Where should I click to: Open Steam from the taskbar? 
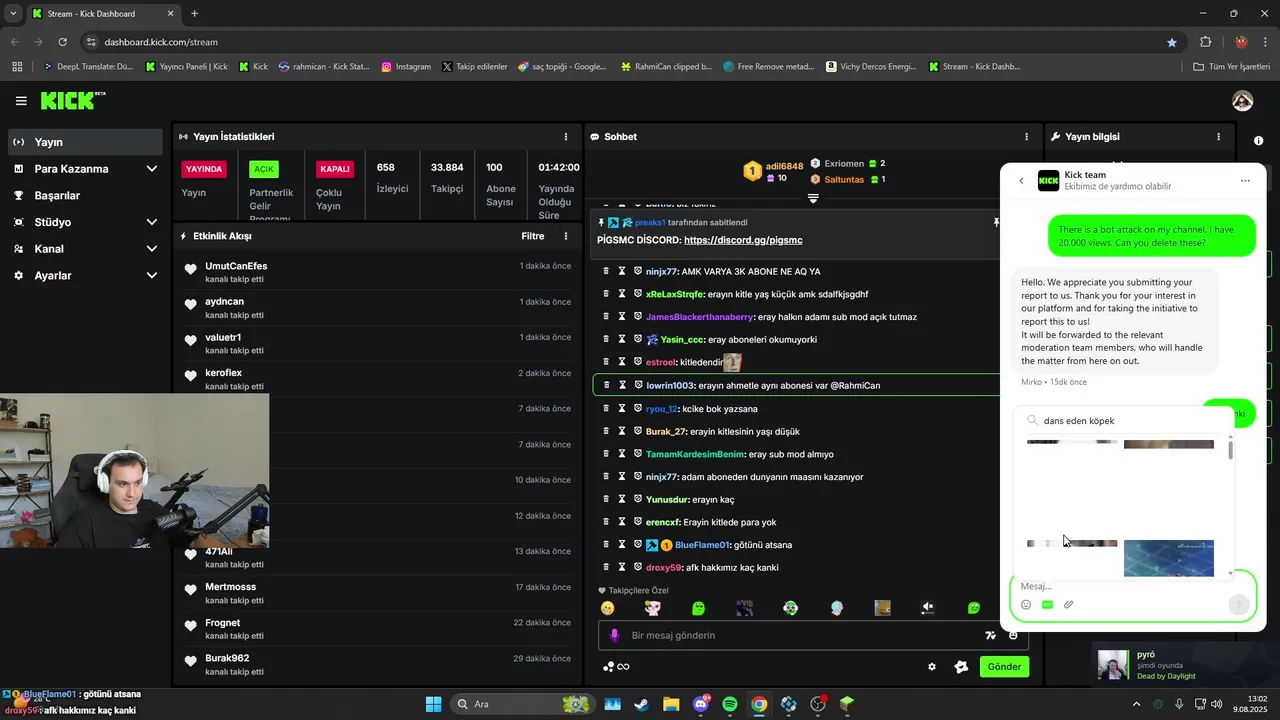642,704
